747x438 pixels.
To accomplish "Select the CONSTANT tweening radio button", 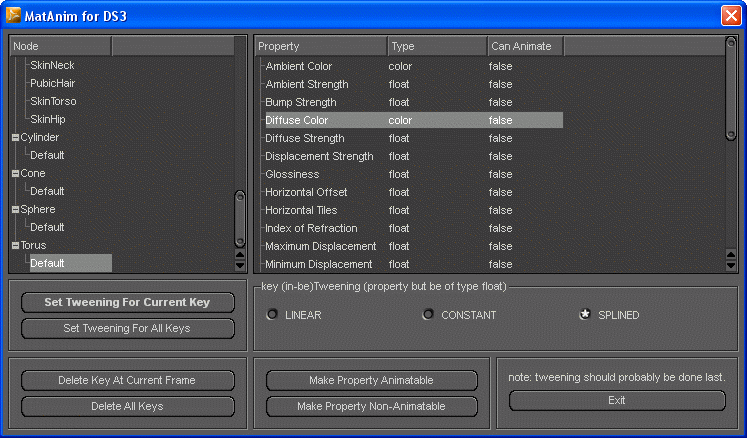I will [428, 315].
